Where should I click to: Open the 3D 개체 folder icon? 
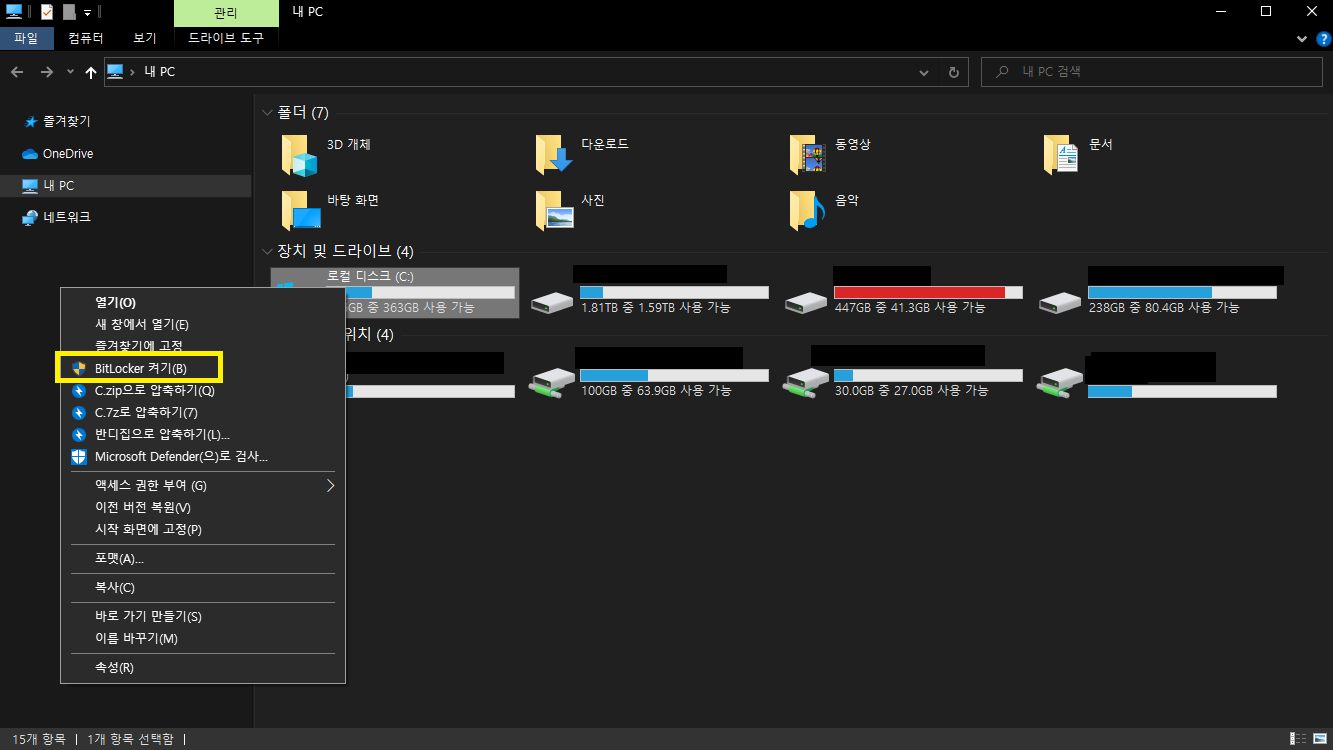pos(299,155)
